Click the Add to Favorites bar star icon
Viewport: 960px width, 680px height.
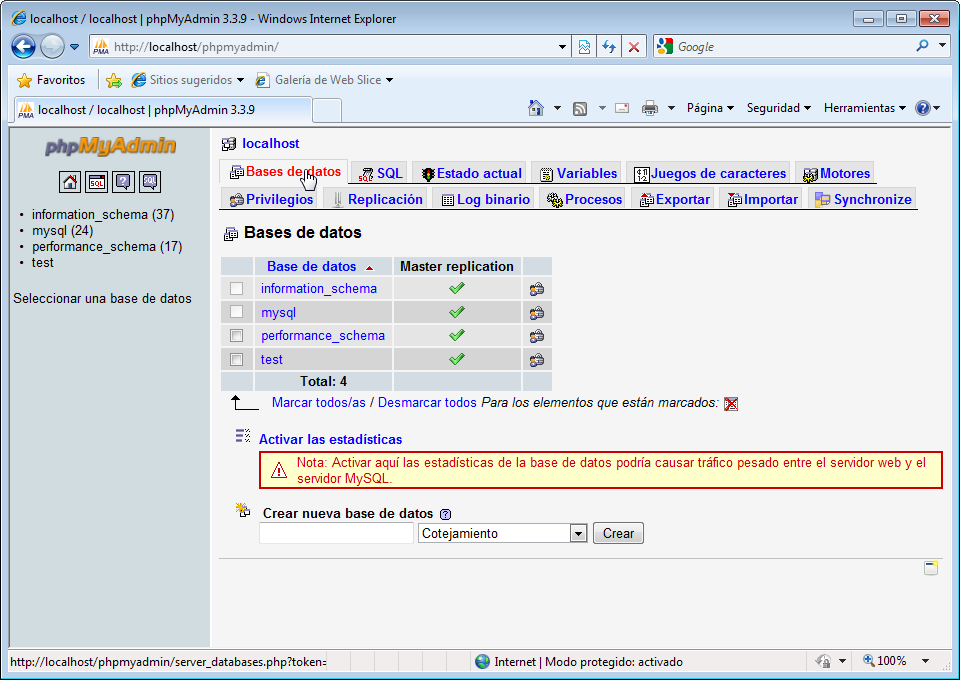114,80
